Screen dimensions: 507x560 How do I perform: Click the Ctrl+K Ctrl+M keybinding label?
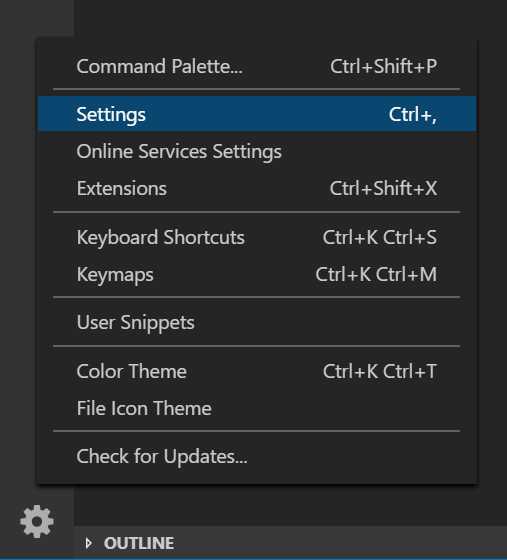(x=376, y=274)
